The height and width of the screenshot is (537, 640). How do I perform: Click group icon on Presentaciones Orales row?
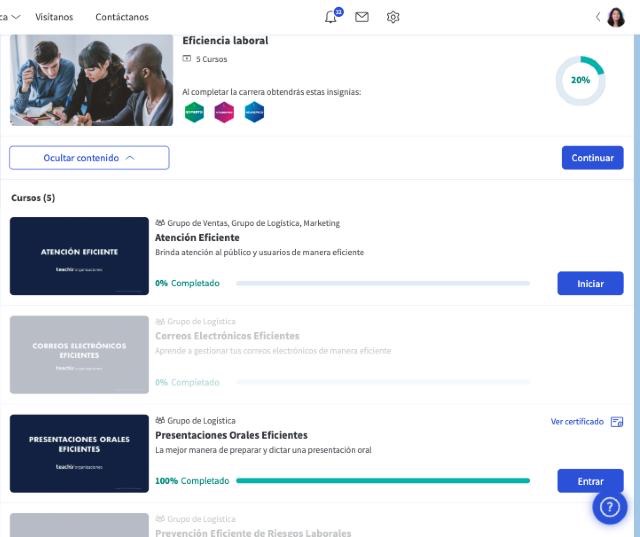point(160,420)
